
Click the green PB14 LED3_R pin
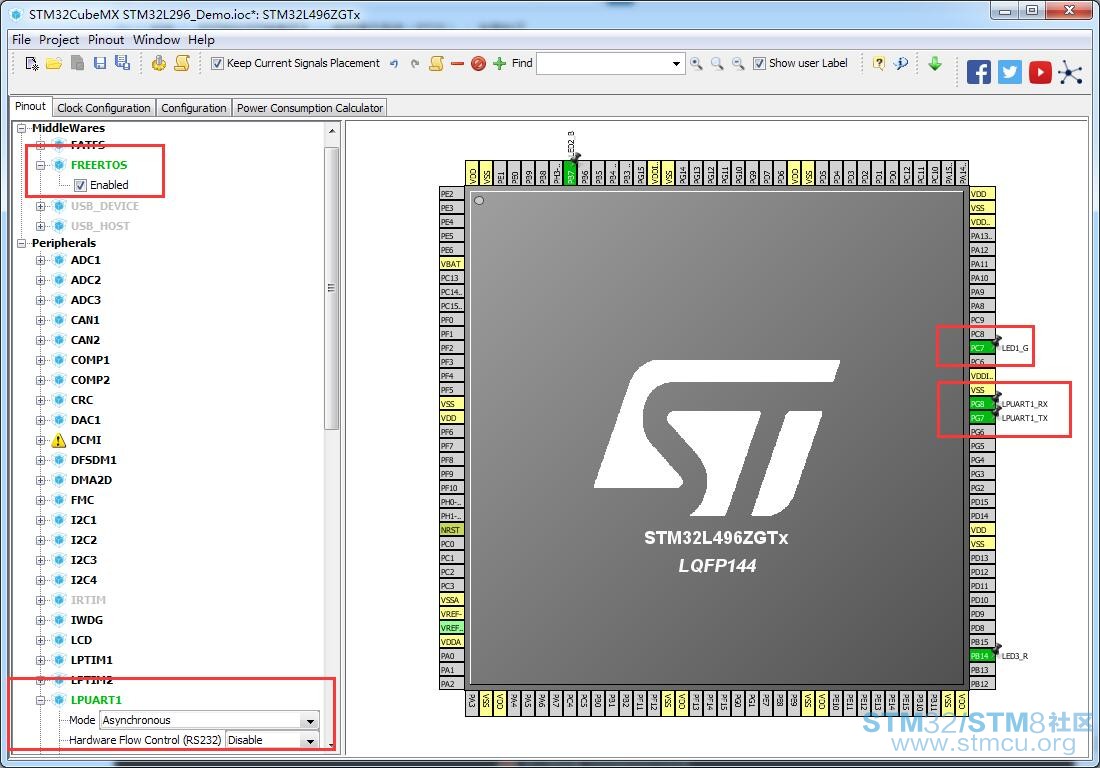[x=981, y=656]
